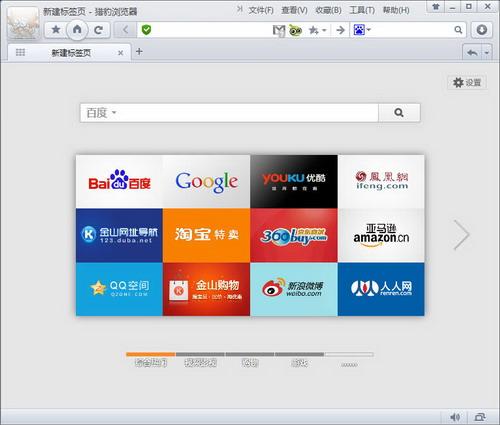Open the ifeng.com 凤凰网 tile
The width and height of the screenshot is (500, 425).
tap(381, 181)
